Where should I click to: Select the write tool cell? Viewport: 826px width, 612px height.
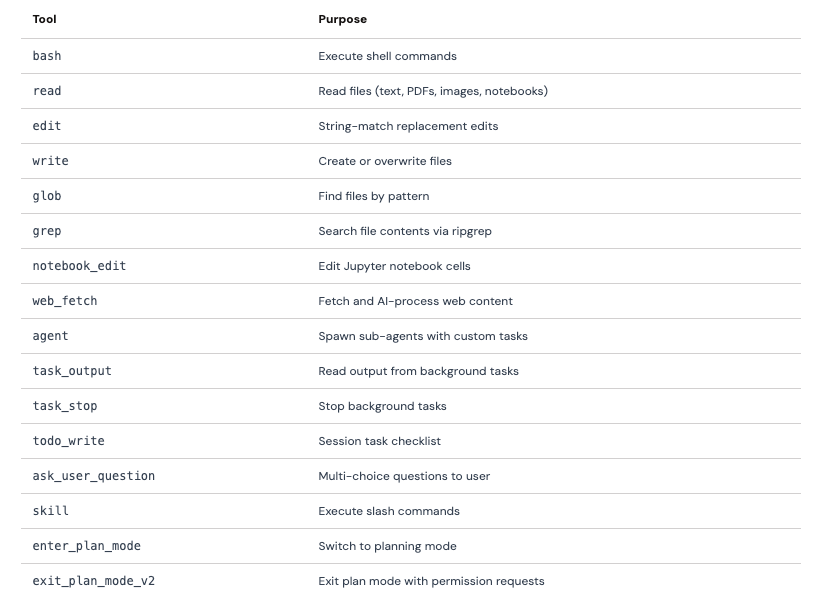point(51,161)
